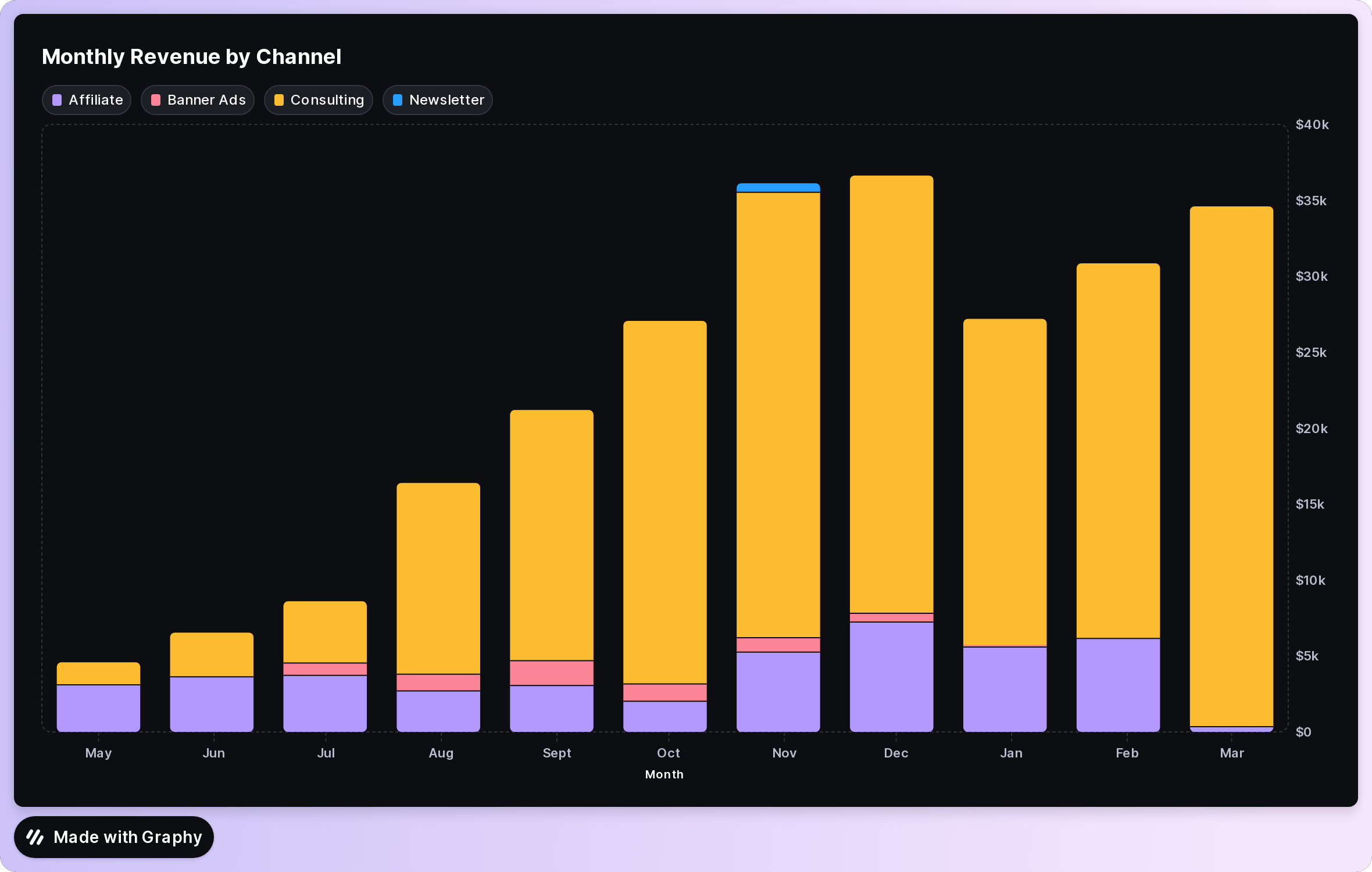
Task: Select the Dec Consulting bar segment
Action: [x=891, y=394]
